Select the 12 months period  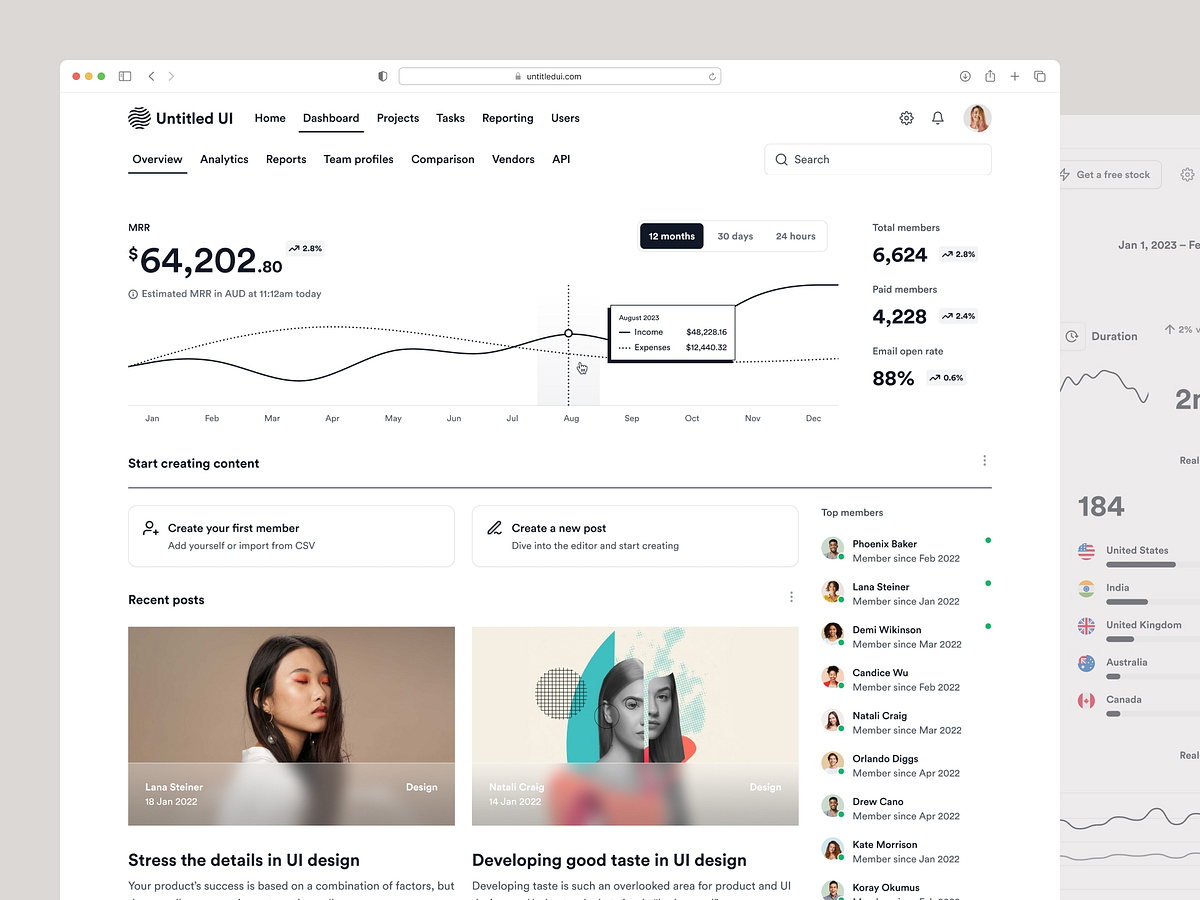(x=671, y=236)
